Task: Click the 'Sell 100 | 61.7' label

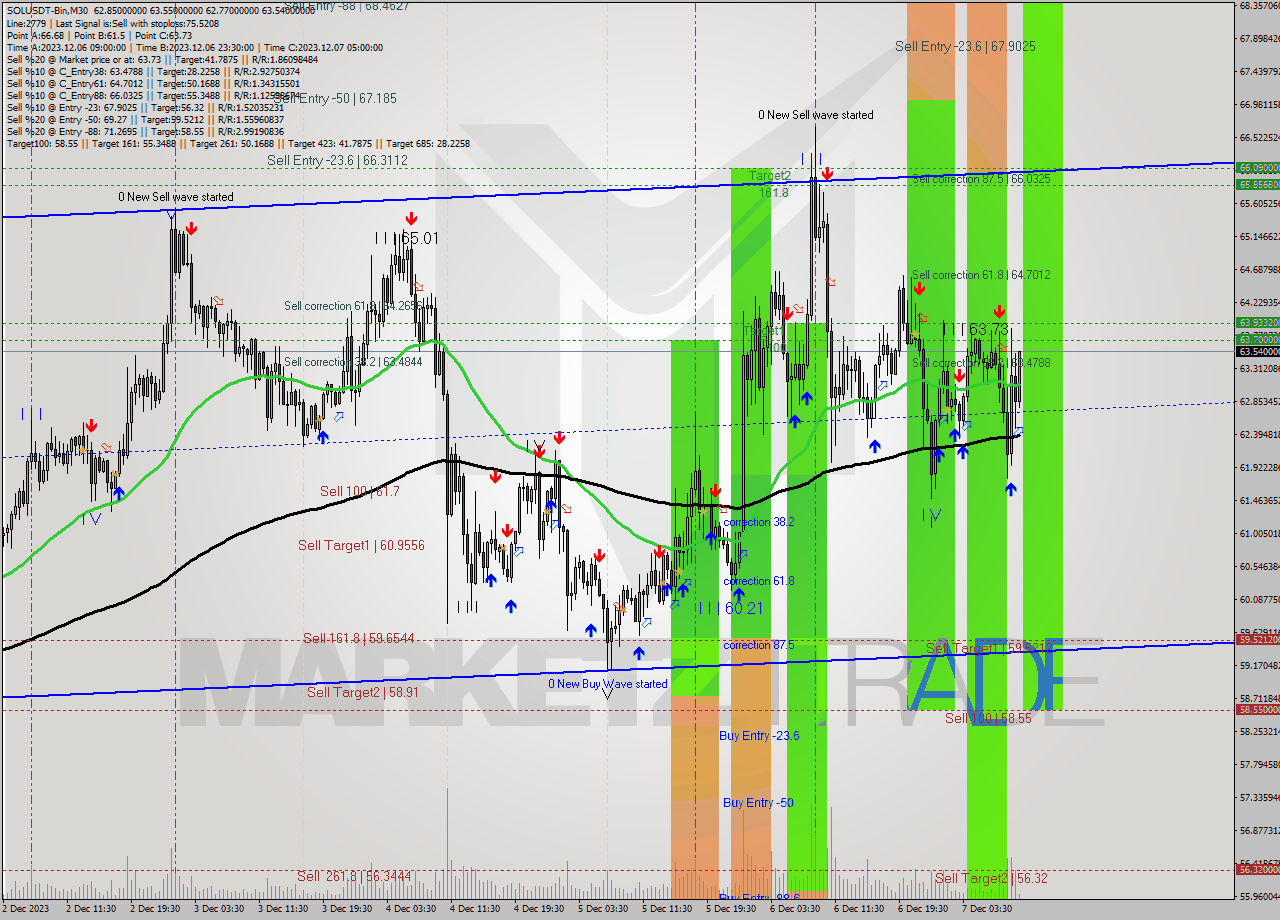Action: (x=360, y=491)
